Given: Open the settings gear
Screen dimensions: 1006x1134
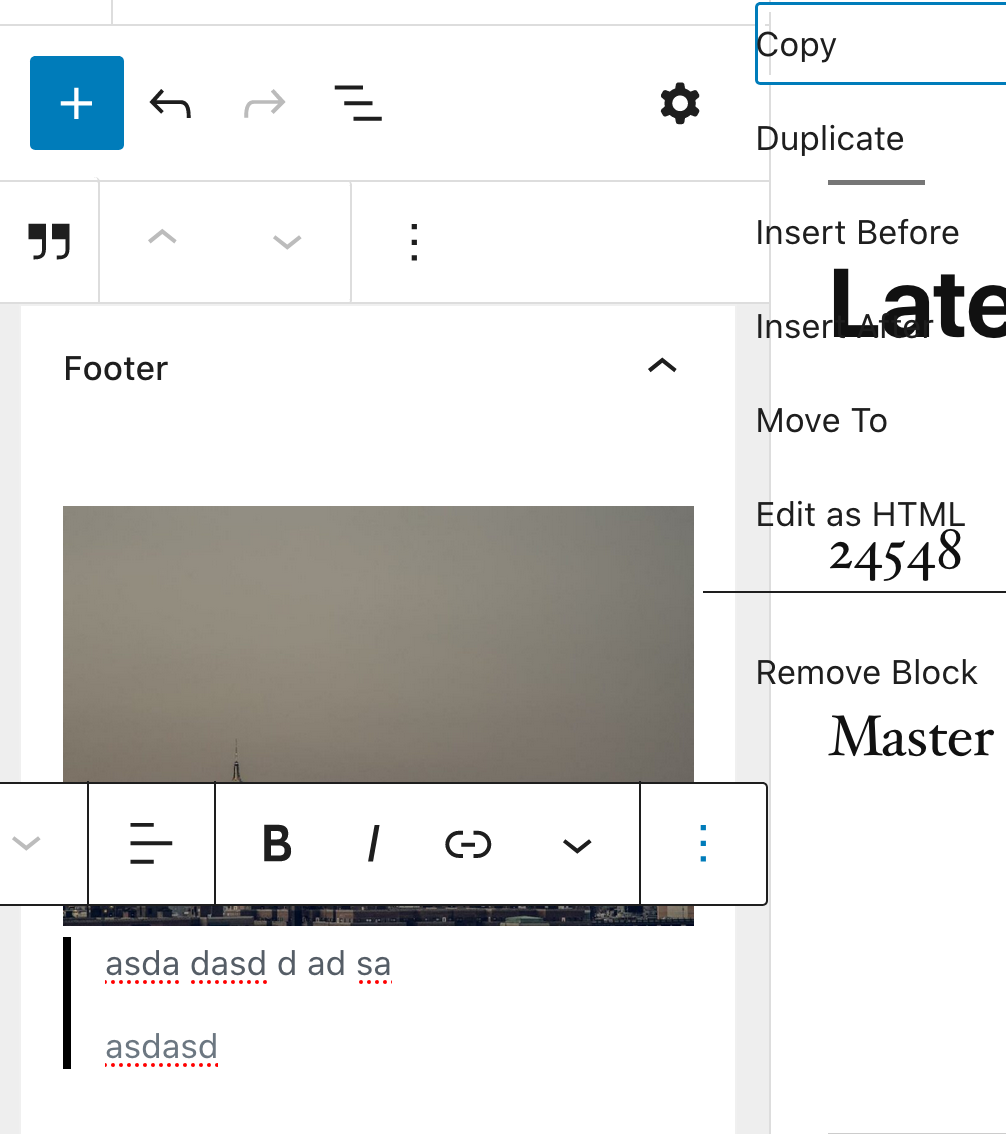Looking at the screenshot, I should click(680, 103).
